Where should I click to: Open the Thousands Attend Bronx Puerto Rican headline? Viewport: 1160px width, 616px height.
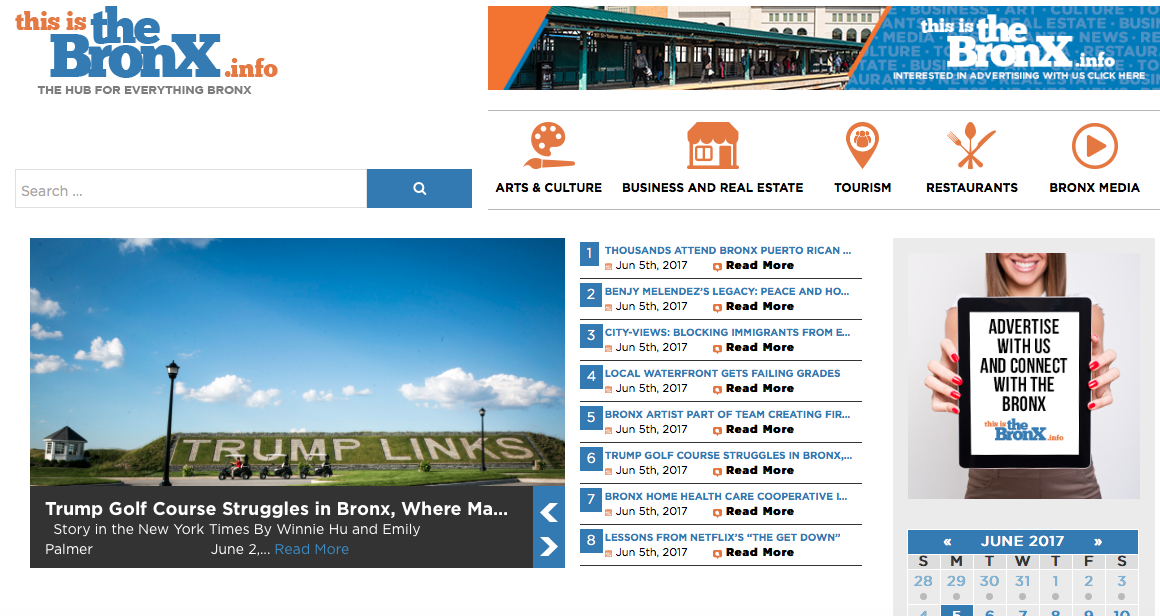pos(728,251)
